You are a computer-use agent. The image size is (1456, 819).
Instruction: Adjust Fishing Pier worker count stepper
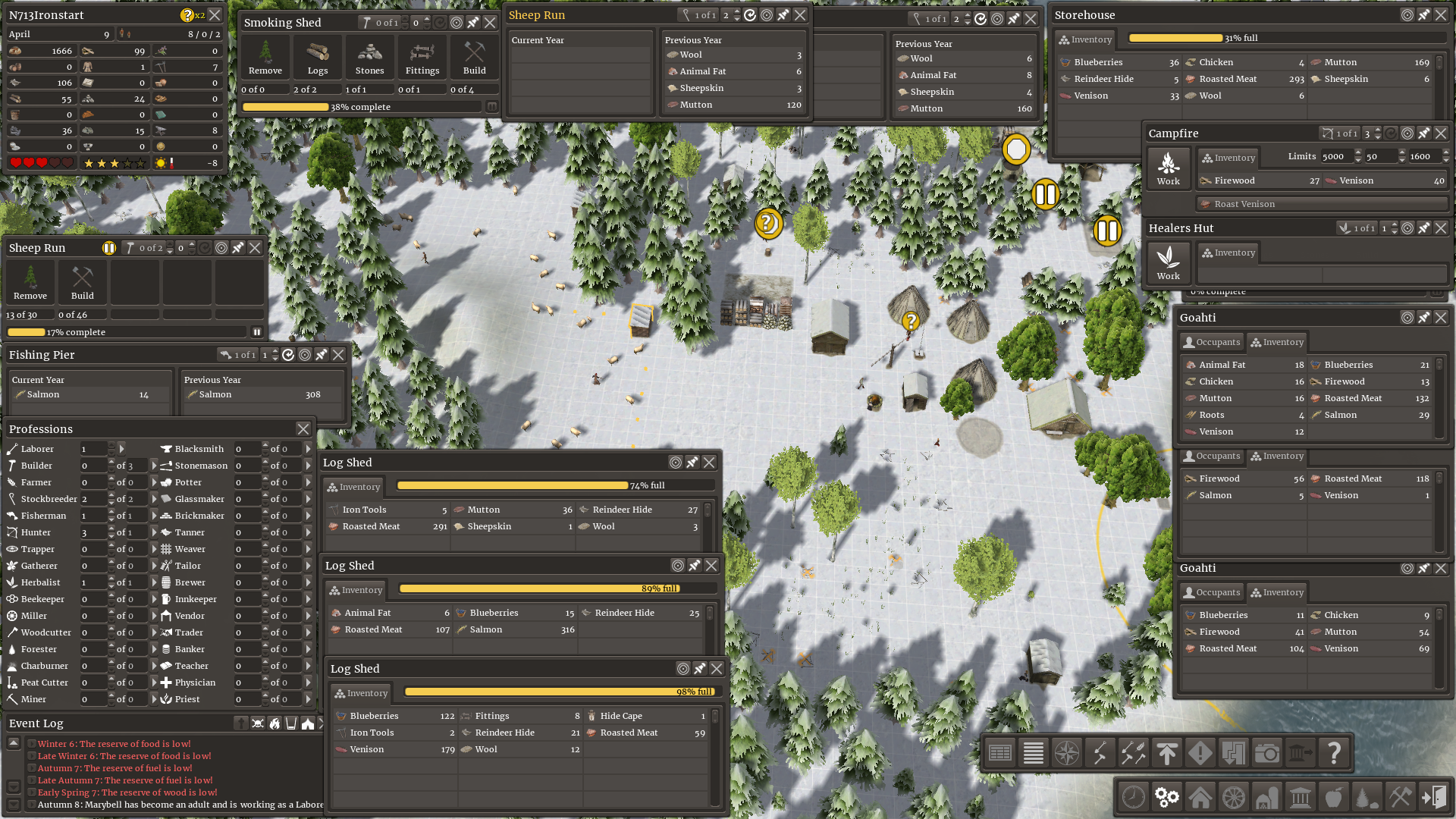[x=276, y=355]
